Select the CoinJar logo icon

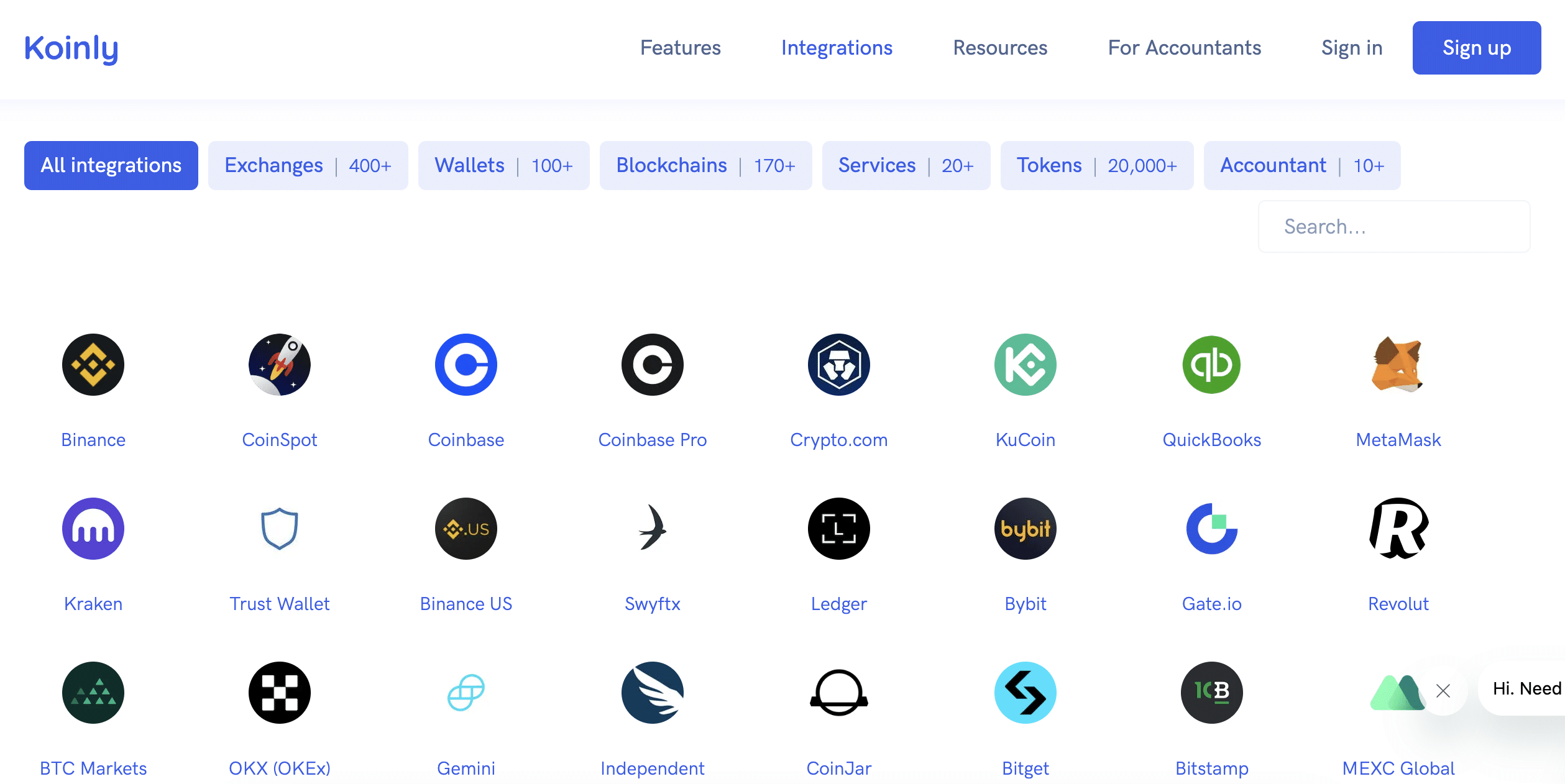(839, 693)
